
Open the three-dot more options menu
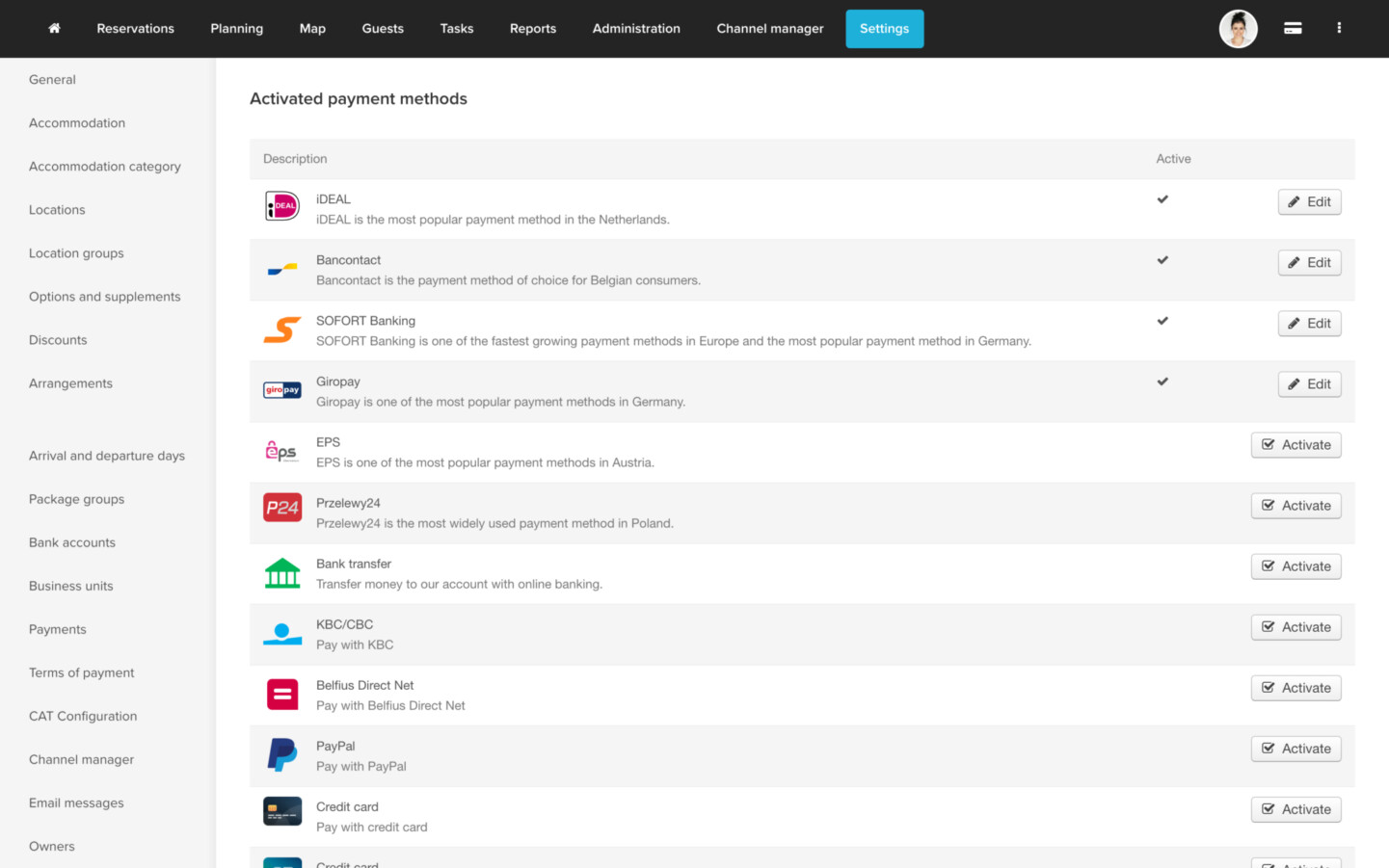tap(1339, 29)
